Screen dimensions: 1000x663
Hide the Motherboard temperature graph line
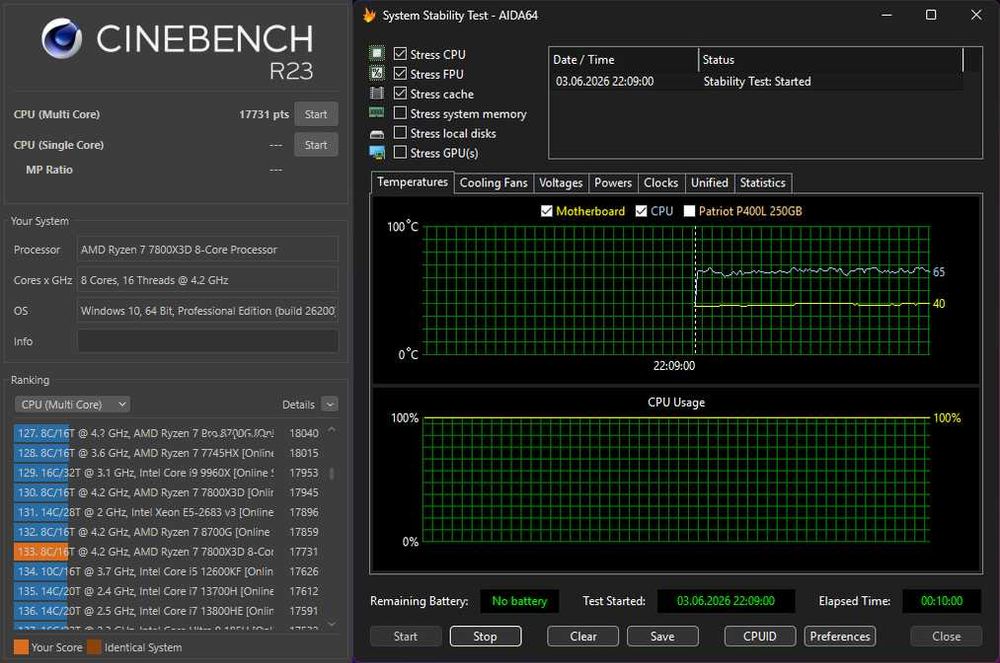[x=547, y=211]
